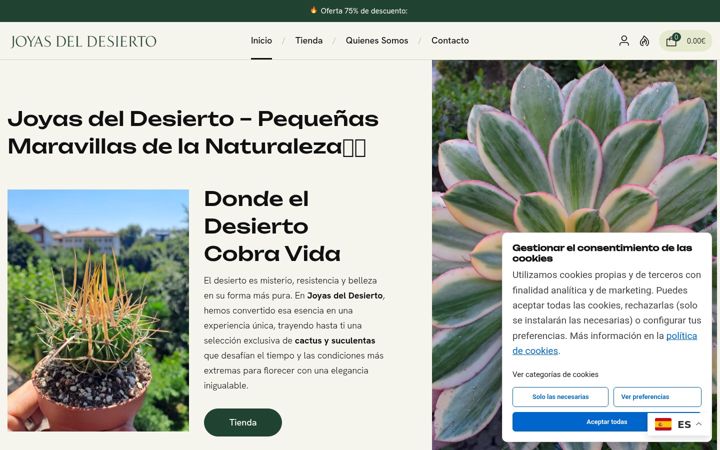Image resolution: width=720 pixels, height=450 pixels.
Task: Open the user account icon
Action: point(624,41)
